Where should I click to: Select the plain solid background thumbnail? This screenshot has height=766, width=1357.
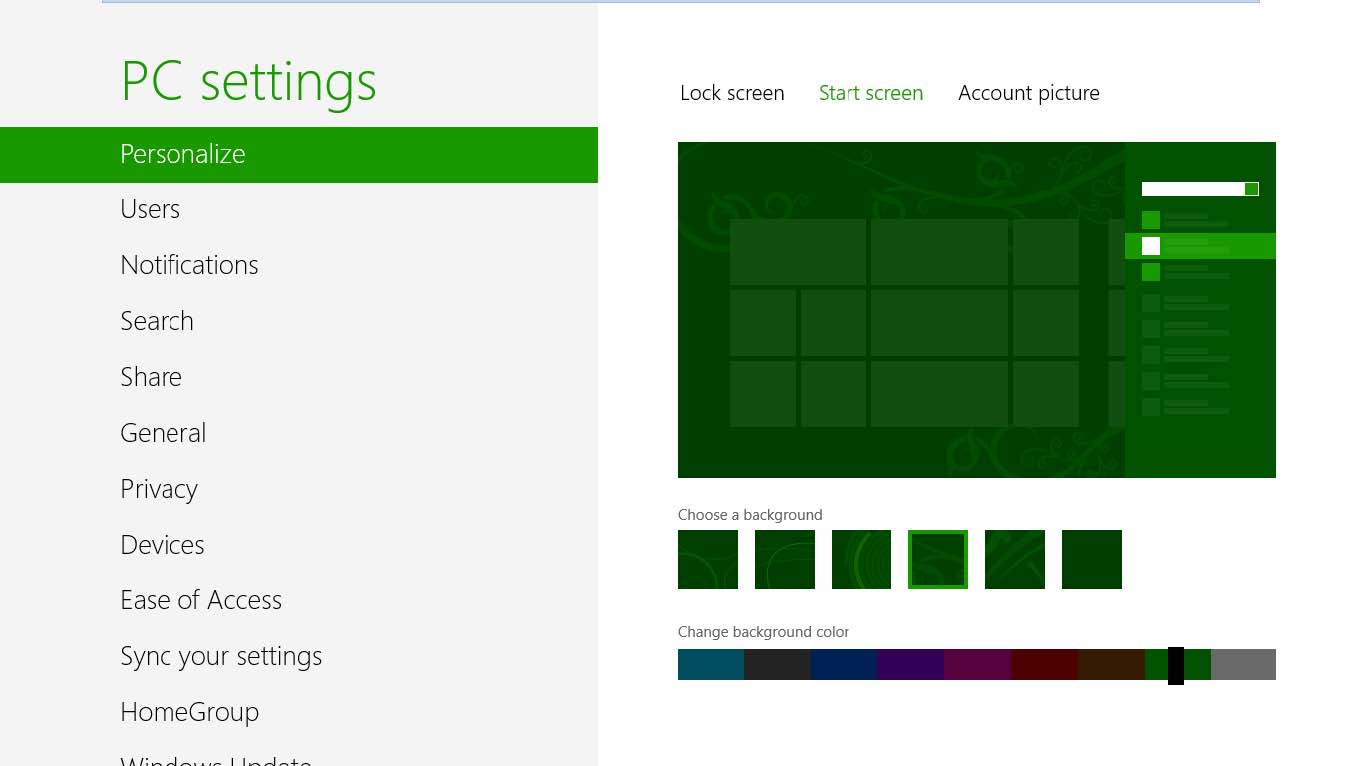(1091, 559)
